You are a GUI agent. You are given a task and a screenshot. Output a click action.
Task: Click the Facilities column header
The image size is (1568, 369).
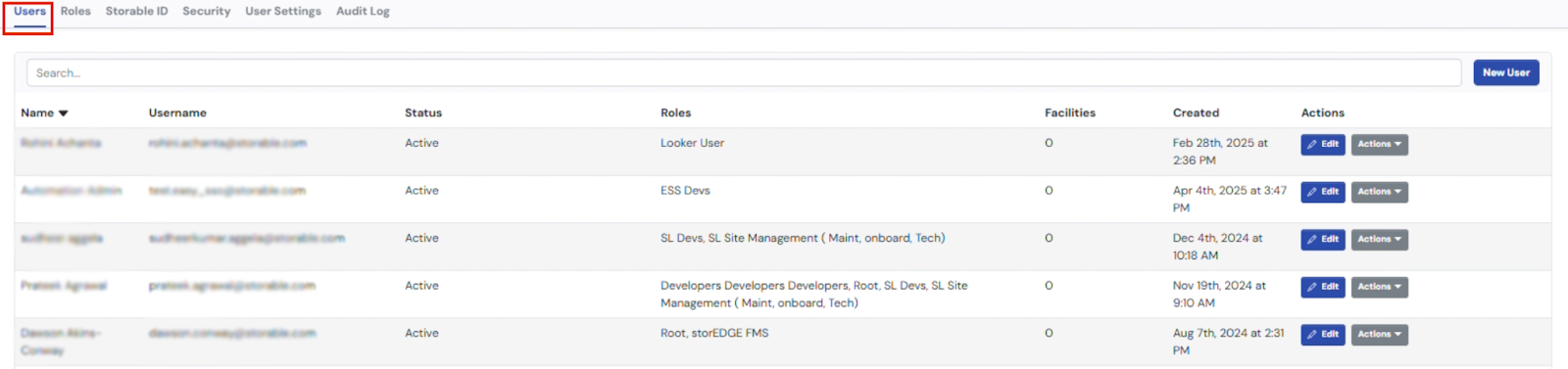pos(1070,114)
